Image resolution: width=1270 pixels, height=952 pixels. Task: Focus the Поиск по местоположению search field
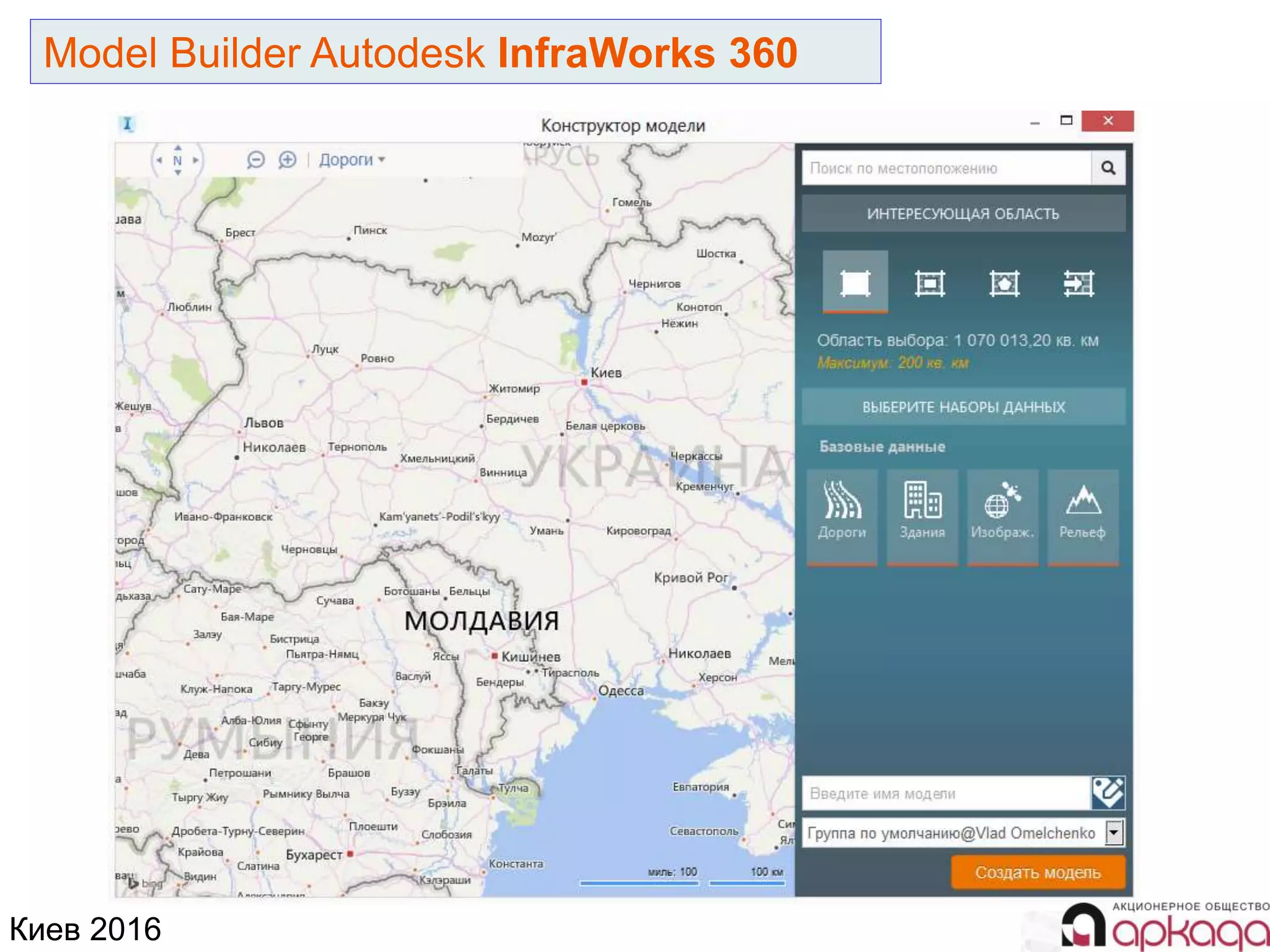point(946,168)
